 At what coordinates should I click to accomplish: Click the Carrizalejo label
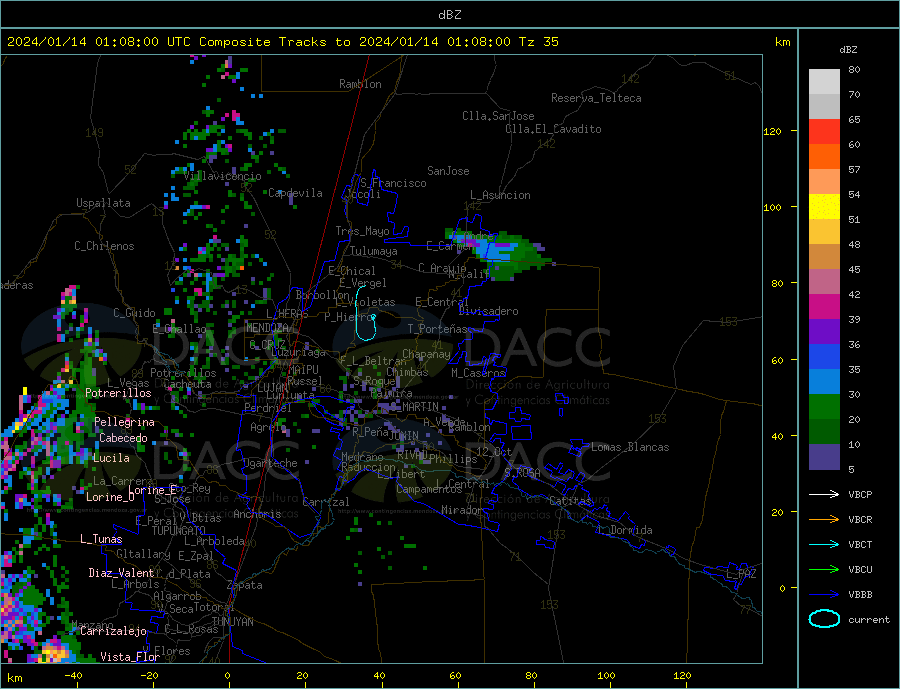tap(113, 632)
